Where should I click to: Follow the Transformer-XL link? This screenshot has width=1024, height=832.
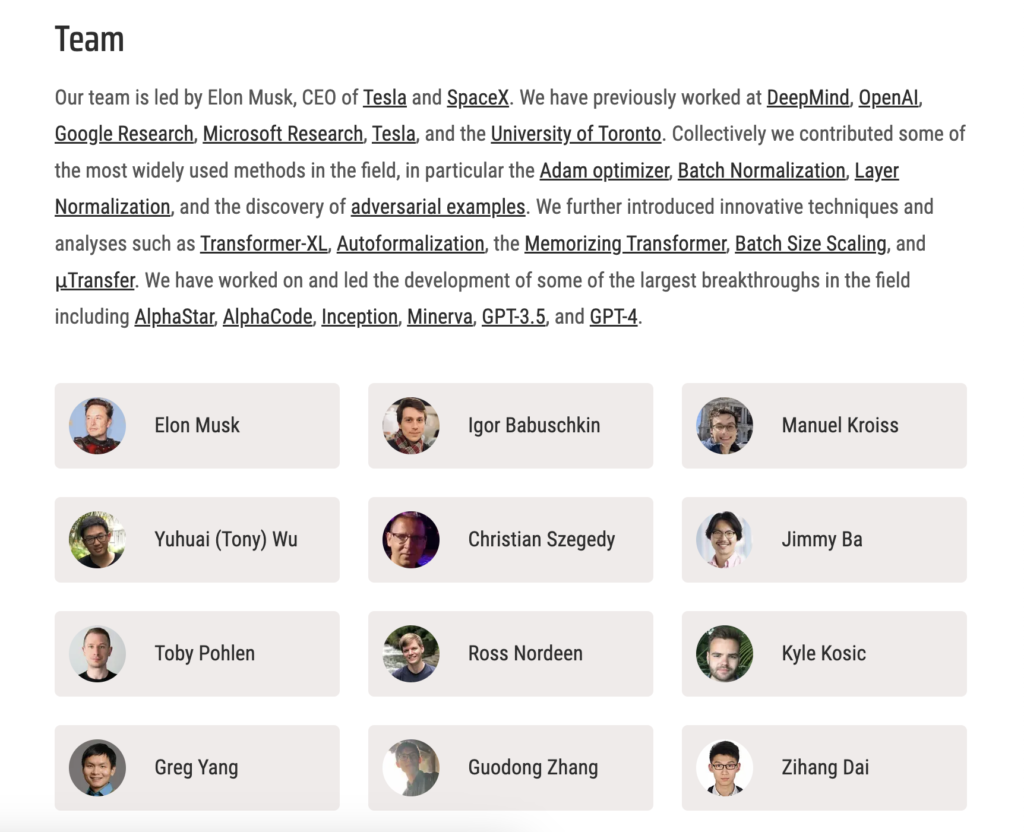click(x=264, y=243)
